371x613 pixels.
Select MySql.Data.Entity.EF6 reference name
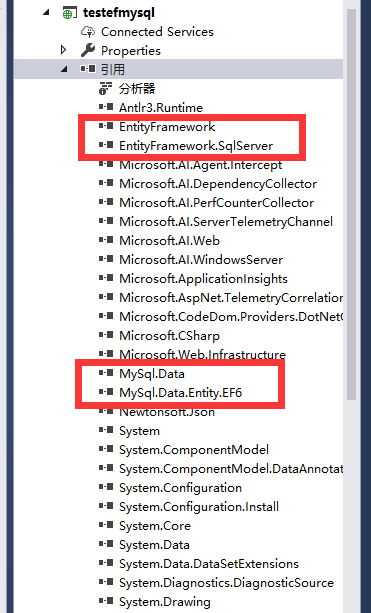coord(180,393)
